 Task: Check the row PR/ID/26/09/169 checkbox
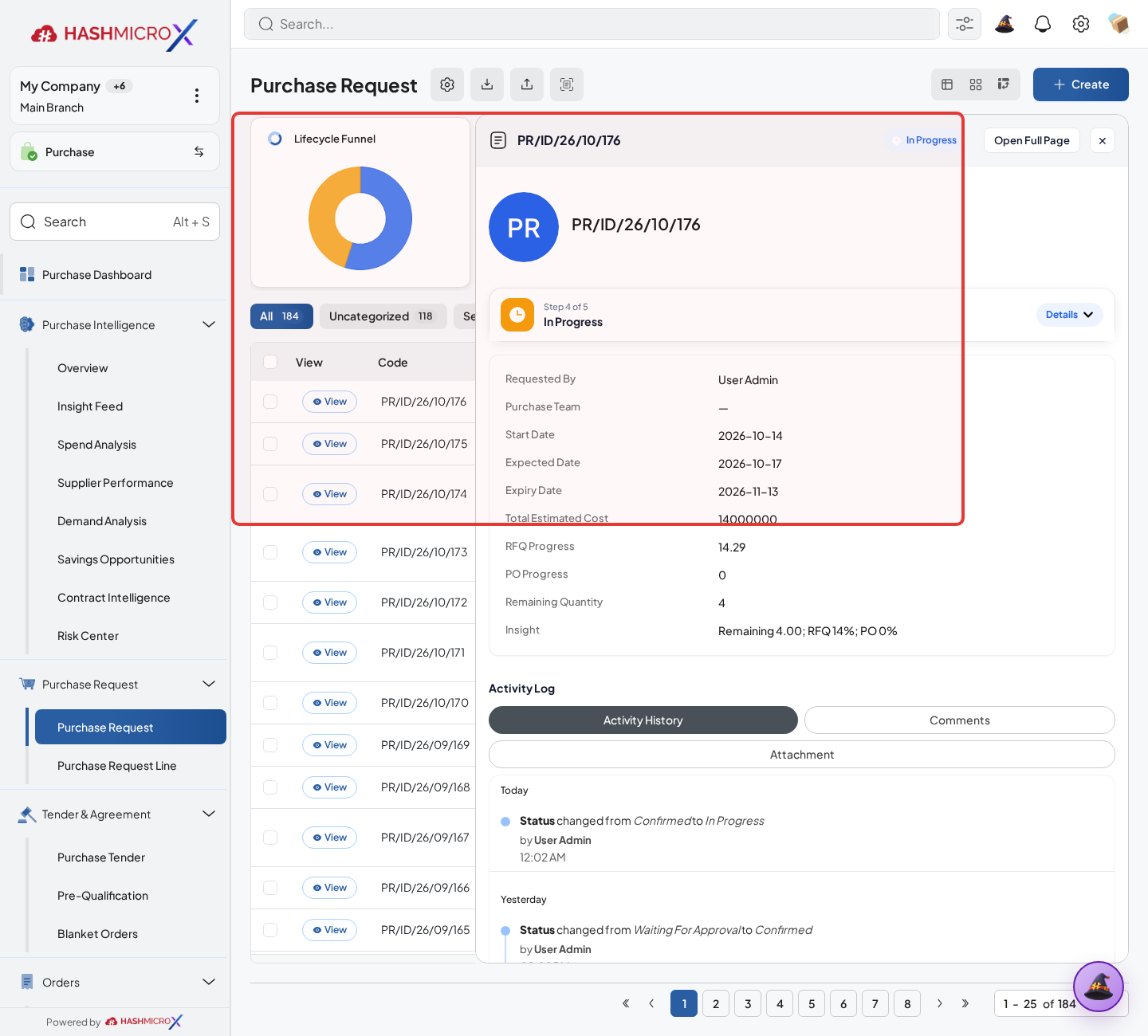(270, 745)
